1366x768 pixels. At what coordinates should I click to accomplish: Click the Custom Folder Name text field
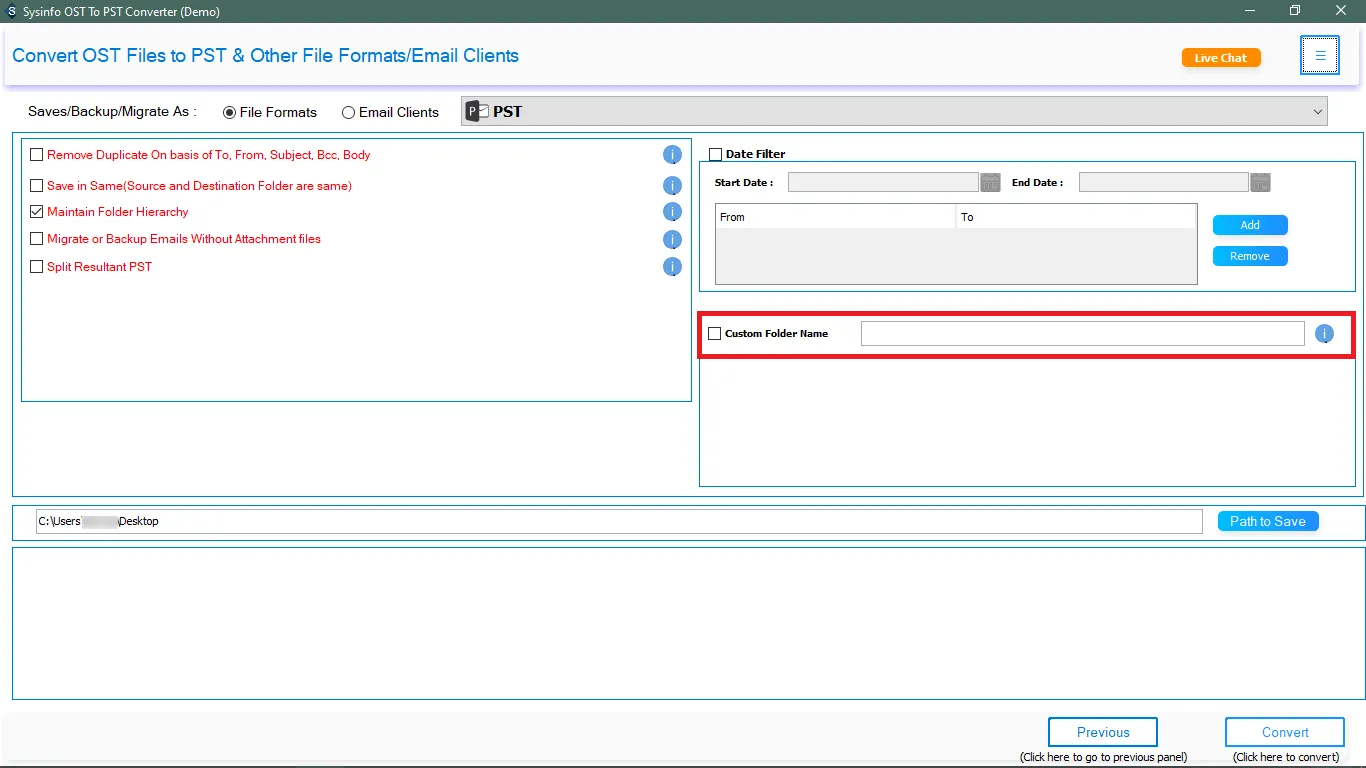pos(1083,334)
